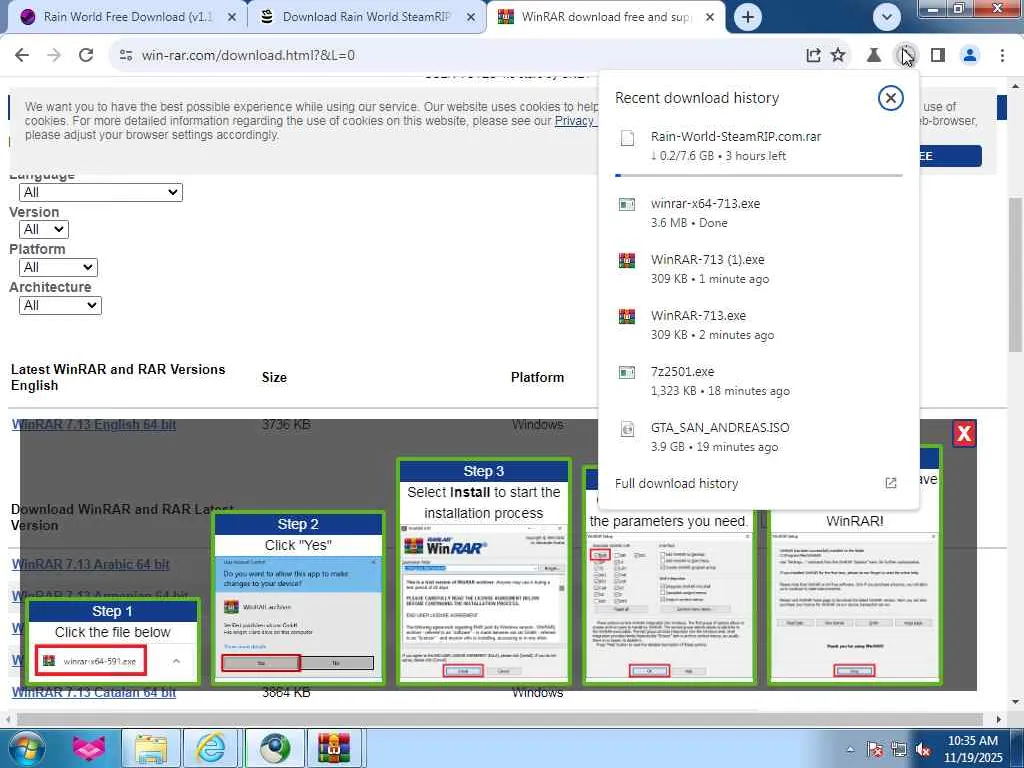Click the address bar URL
Image resolution: width=1024 pixels, height=768 pixels.
point(248,56)
